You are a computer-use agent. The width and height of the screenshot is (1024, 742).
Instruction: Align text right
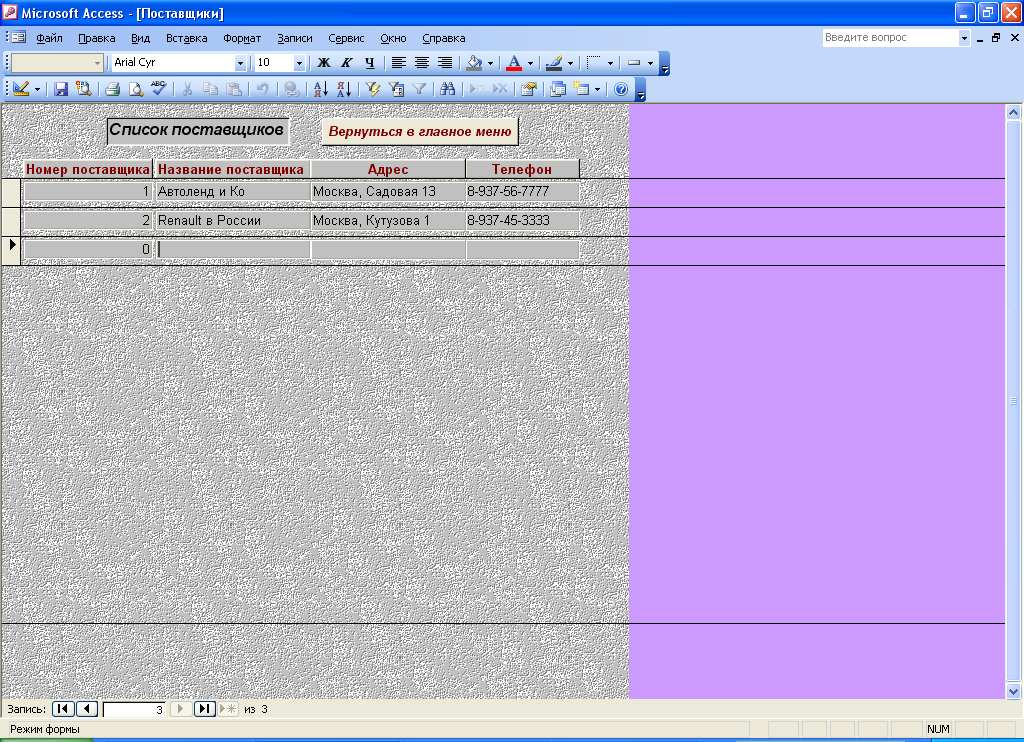[x=445, y=63]
